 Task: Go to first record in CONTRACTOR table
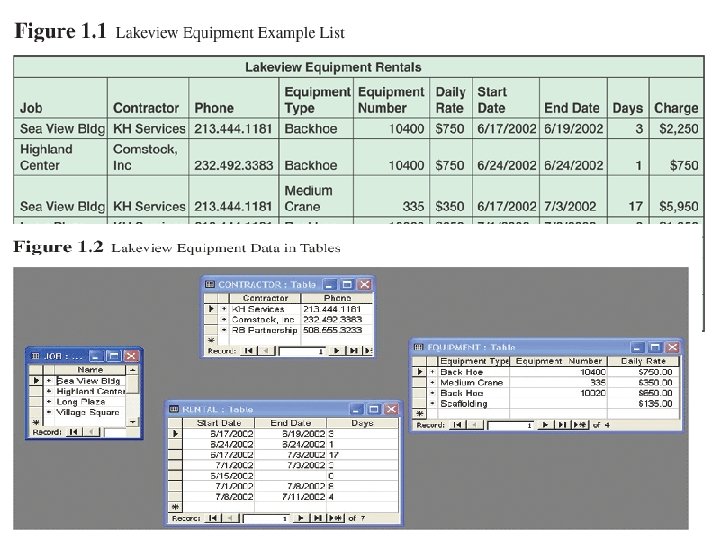[249, 351]
